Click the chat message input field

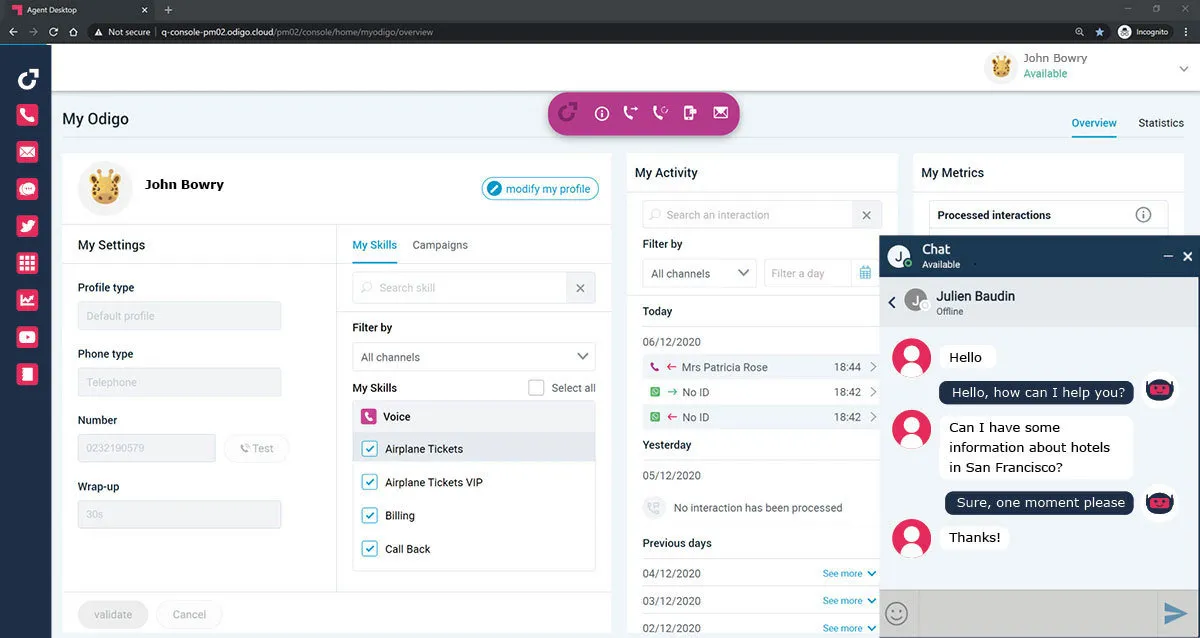(1035, 613)
